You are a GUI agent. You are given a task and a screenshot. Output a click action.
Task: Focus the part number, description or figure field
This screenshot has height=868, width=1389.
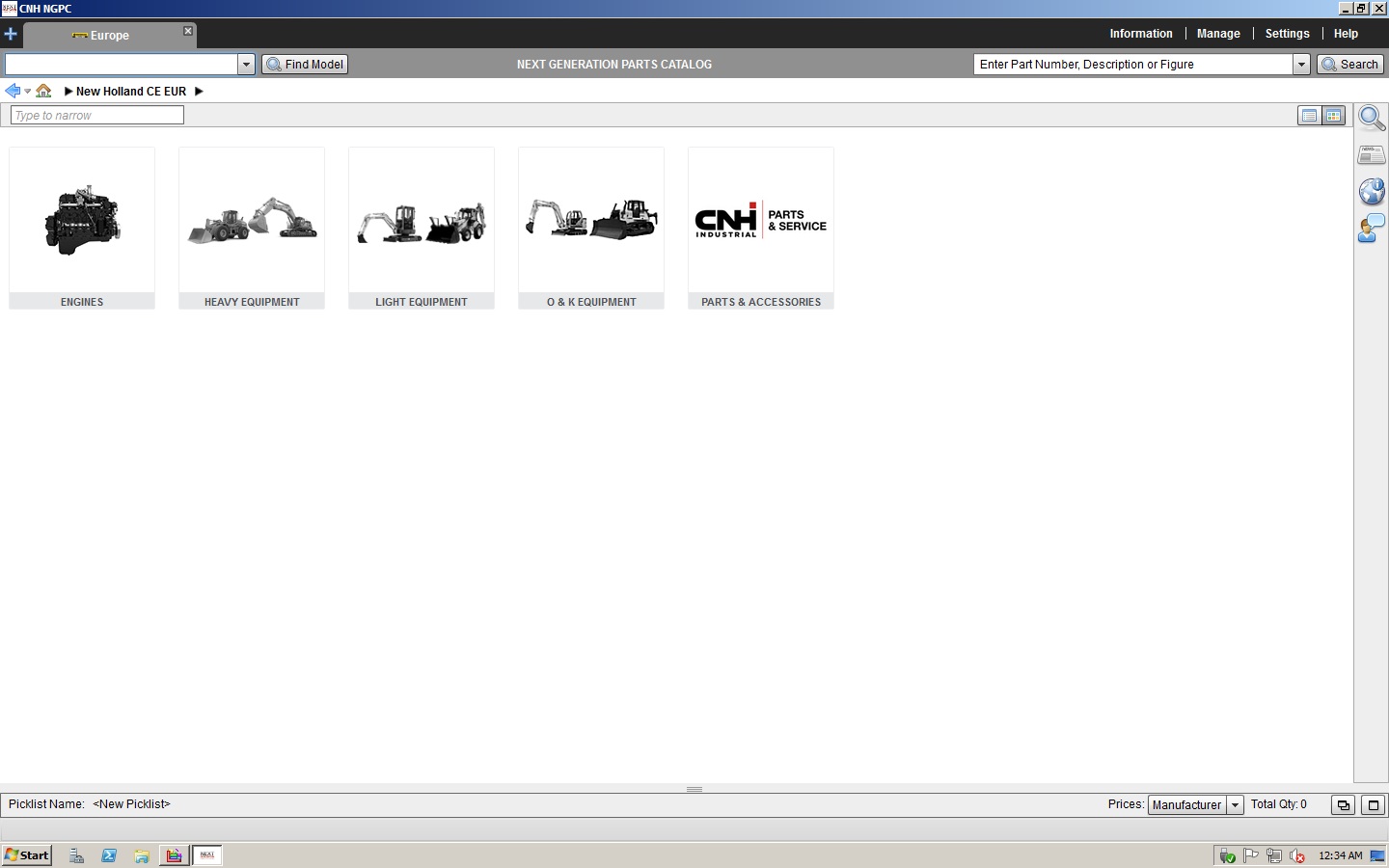tap(1133, 65)
